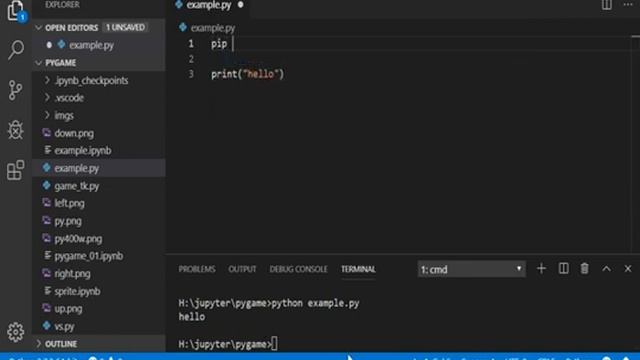Viewport: 640px width, 360px height.
Task: Open the Source Control view
Action: [x=16, y=90]
